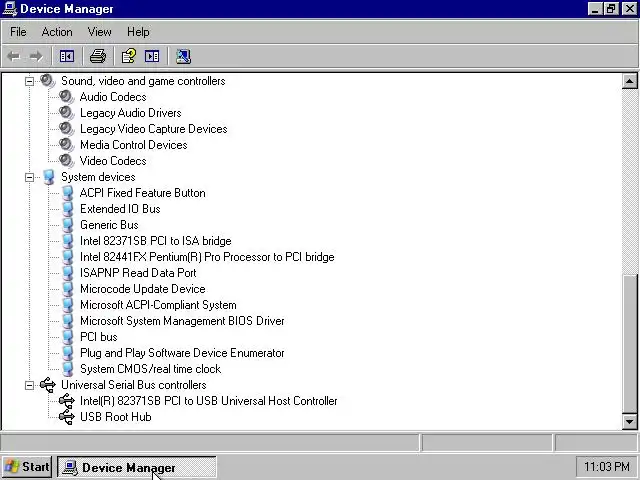
Task: Click the Universal Serial Bus controllers icon
Action: click(48, 385)
